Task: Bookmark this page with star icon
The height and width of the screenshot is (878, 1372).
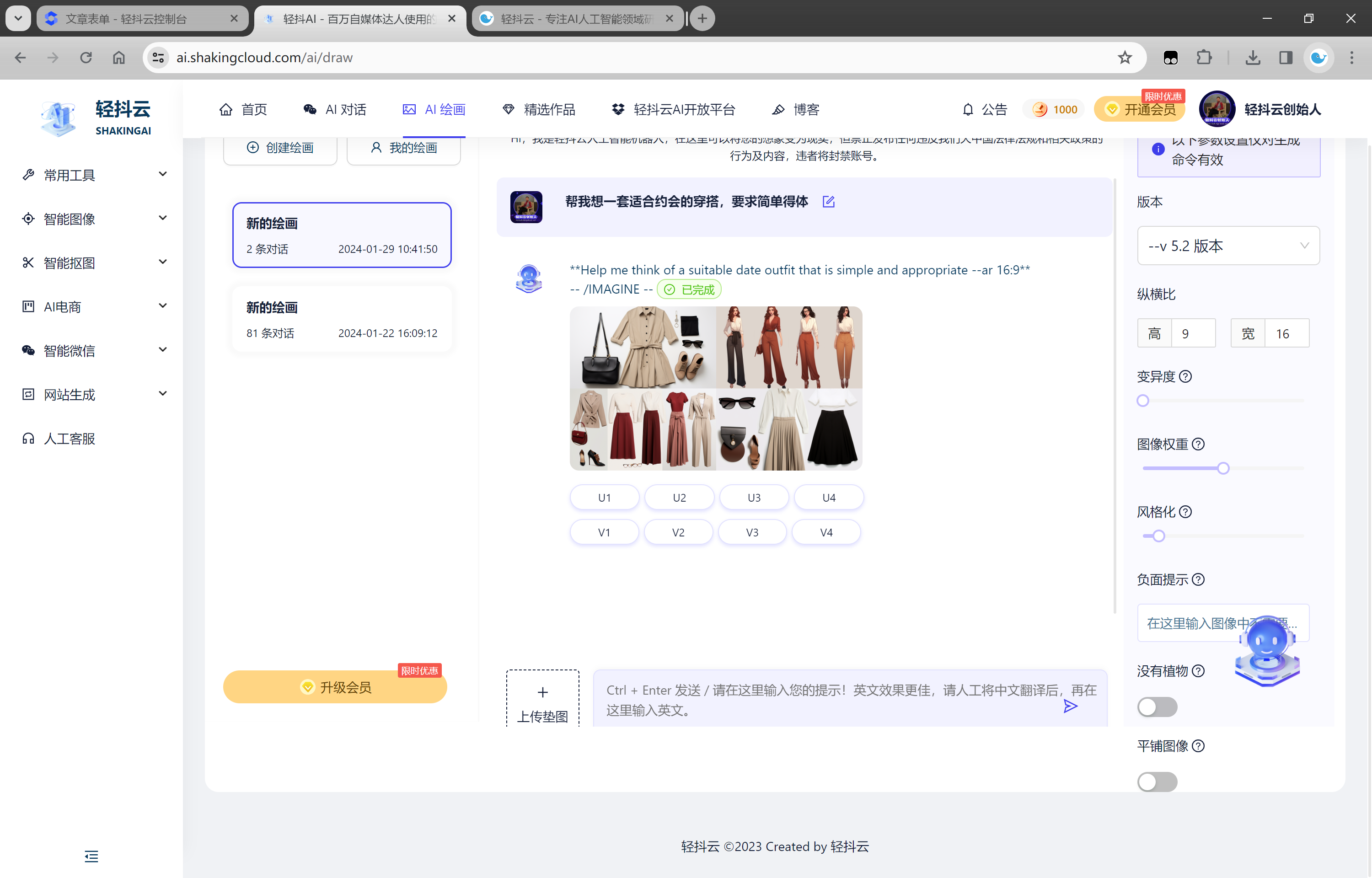Action: (1124, 58)
